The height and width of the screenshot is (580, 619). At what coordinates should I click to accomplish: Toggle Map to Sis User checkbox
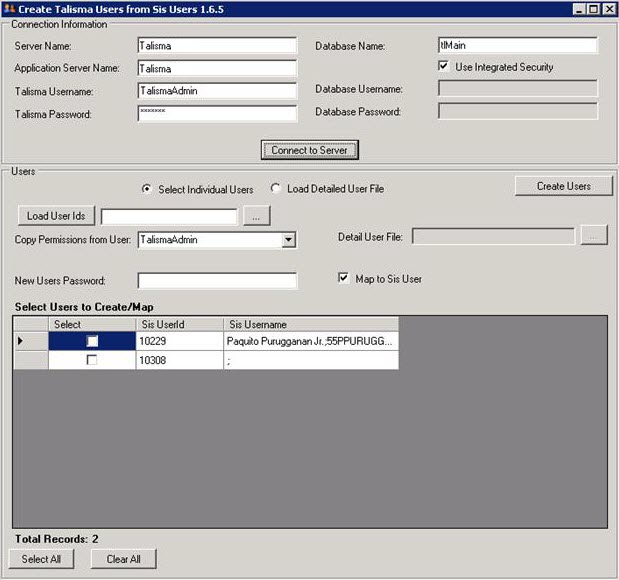tap(343, 278)
